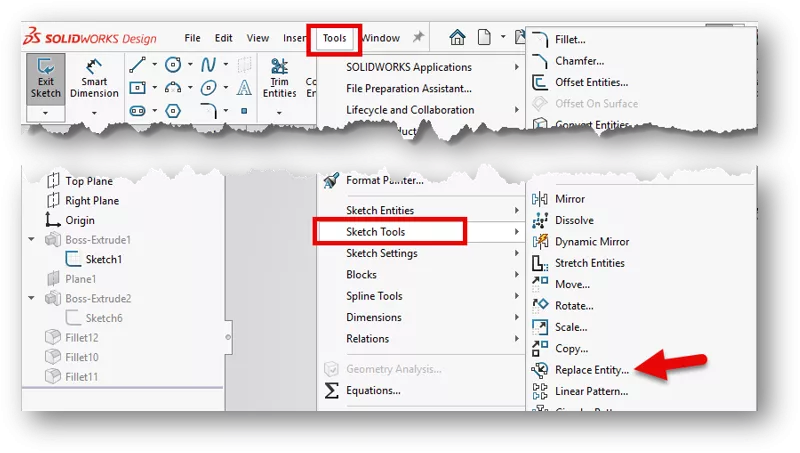Collapse the Boss-Extrude2 tree node

(32, 298)
